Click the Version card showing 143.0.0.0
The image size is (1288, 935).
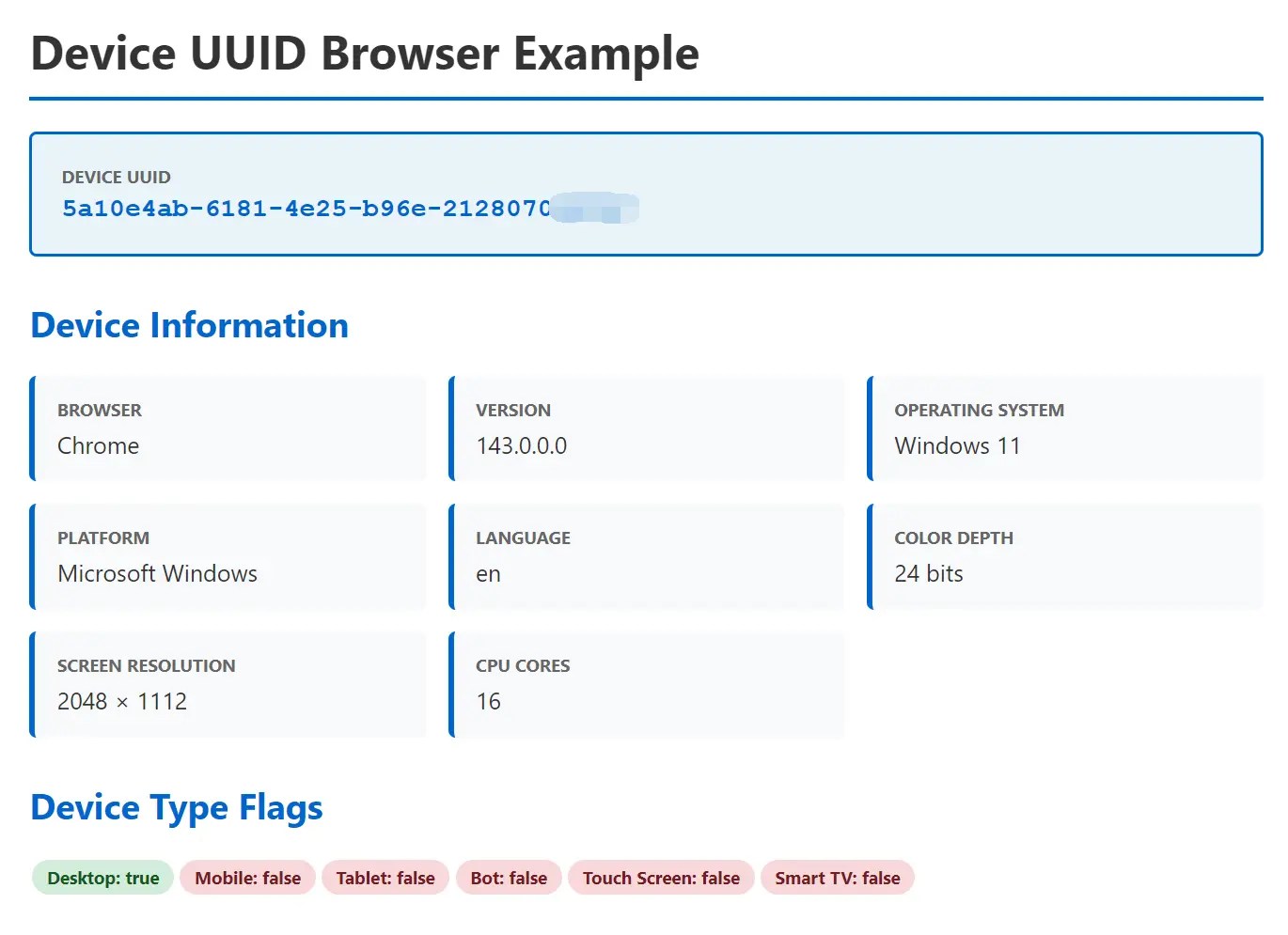tap(647, 429)
